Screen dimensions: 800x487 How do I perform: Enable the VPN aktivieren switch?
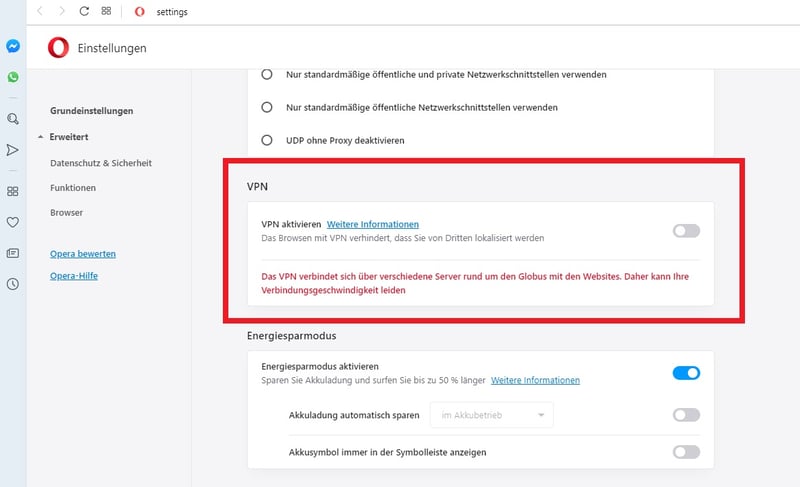686,231
